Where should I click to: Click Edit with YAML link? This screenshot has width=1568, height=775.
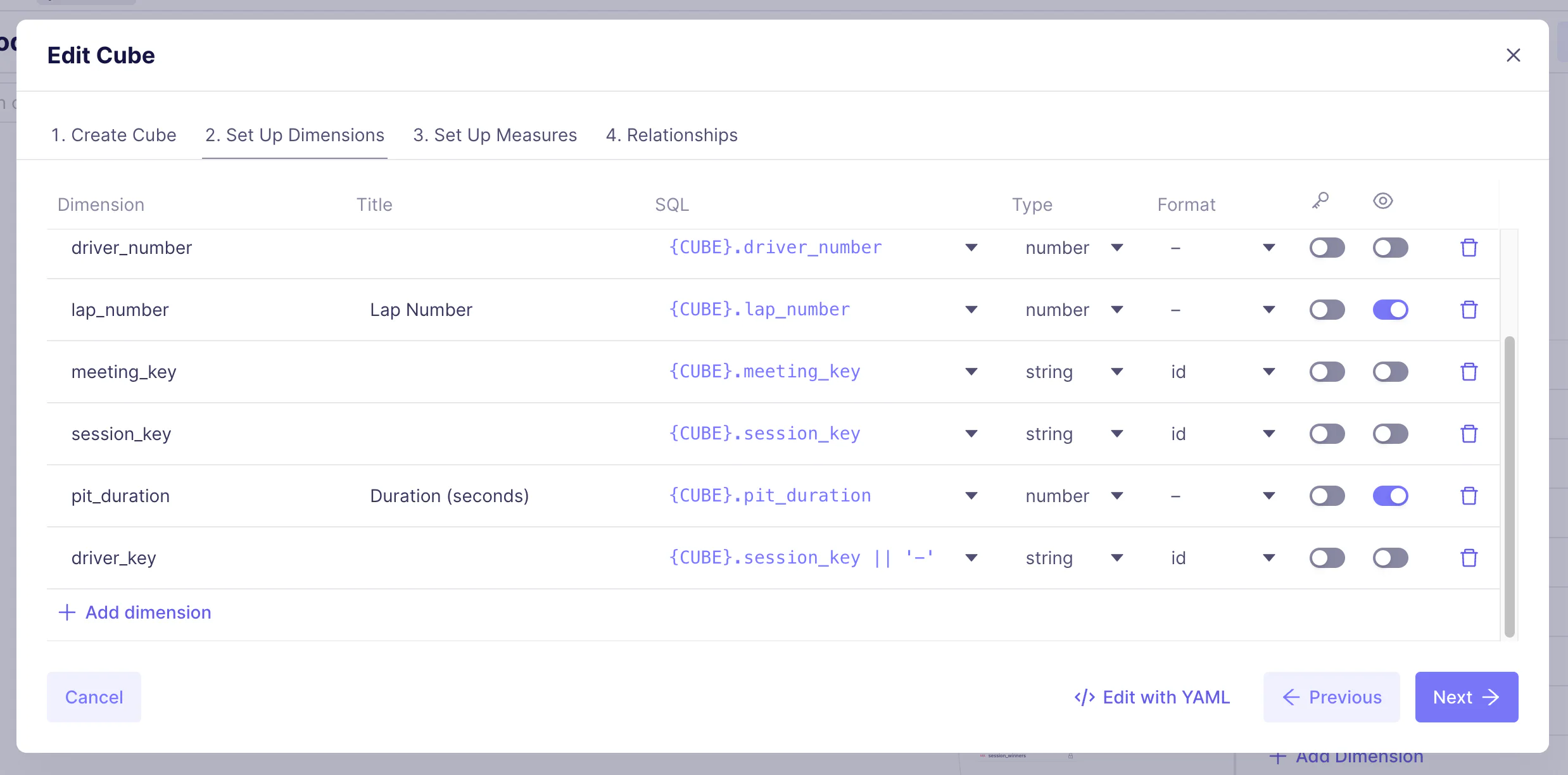tap(1152, 697)
